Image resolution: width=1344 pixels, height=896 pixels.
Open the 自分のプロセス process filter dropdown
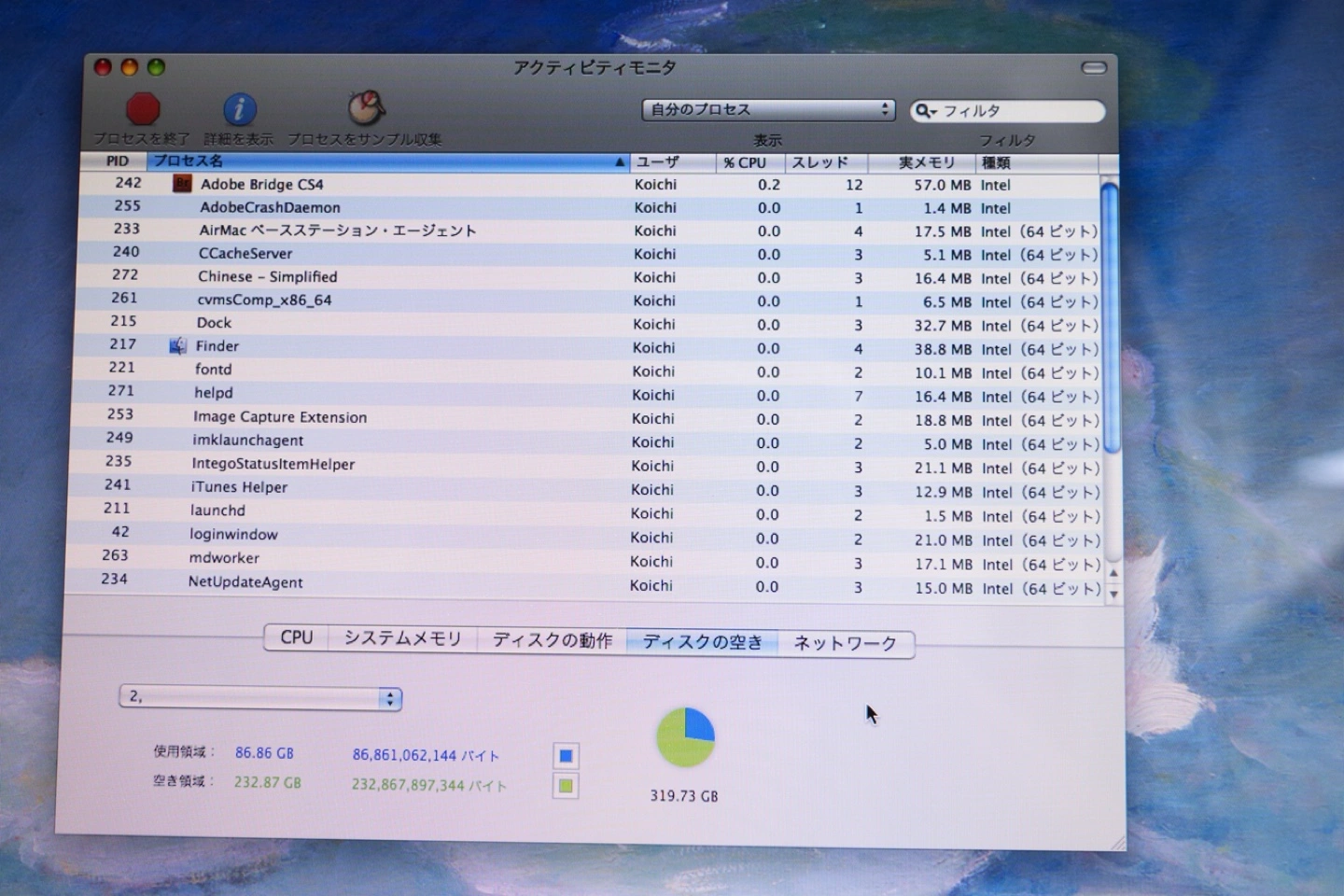[x=768, y=110]
